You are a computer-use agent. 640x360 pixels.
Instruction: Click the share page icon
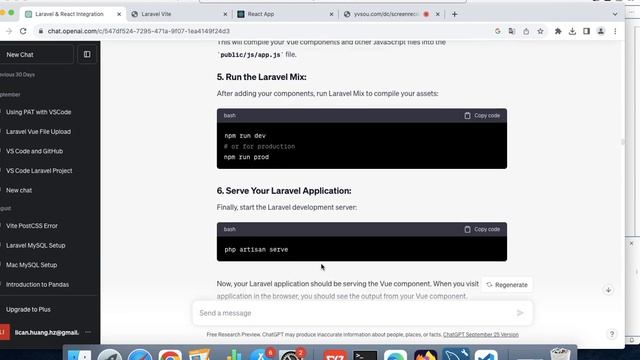click(526, 31)
